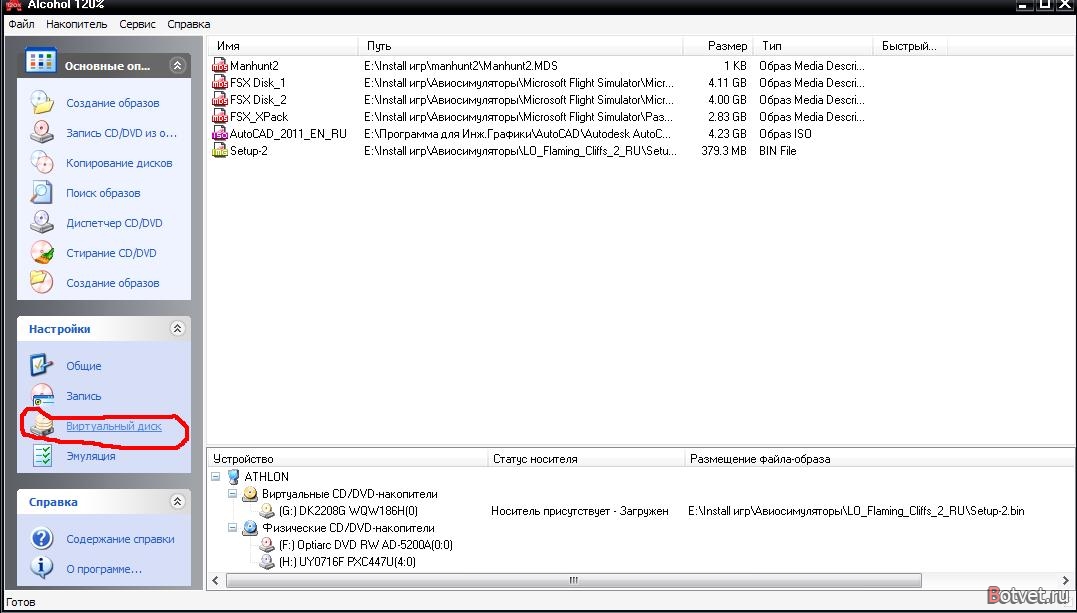Click the Образ ISO type cell

pyautogui.click(x=785, y=134)
